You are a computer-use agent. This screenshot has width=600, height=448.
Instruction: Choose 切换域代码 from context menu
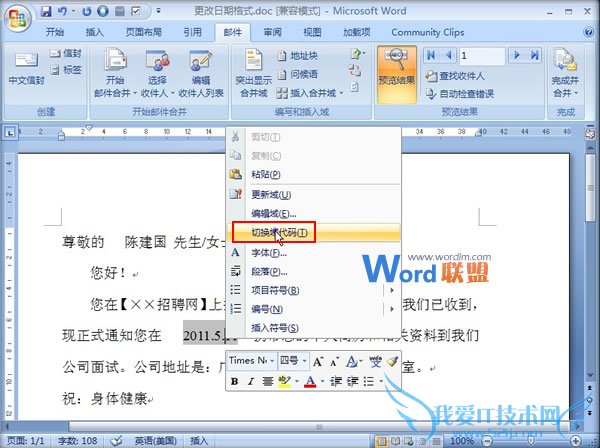(x=314, y=232)
